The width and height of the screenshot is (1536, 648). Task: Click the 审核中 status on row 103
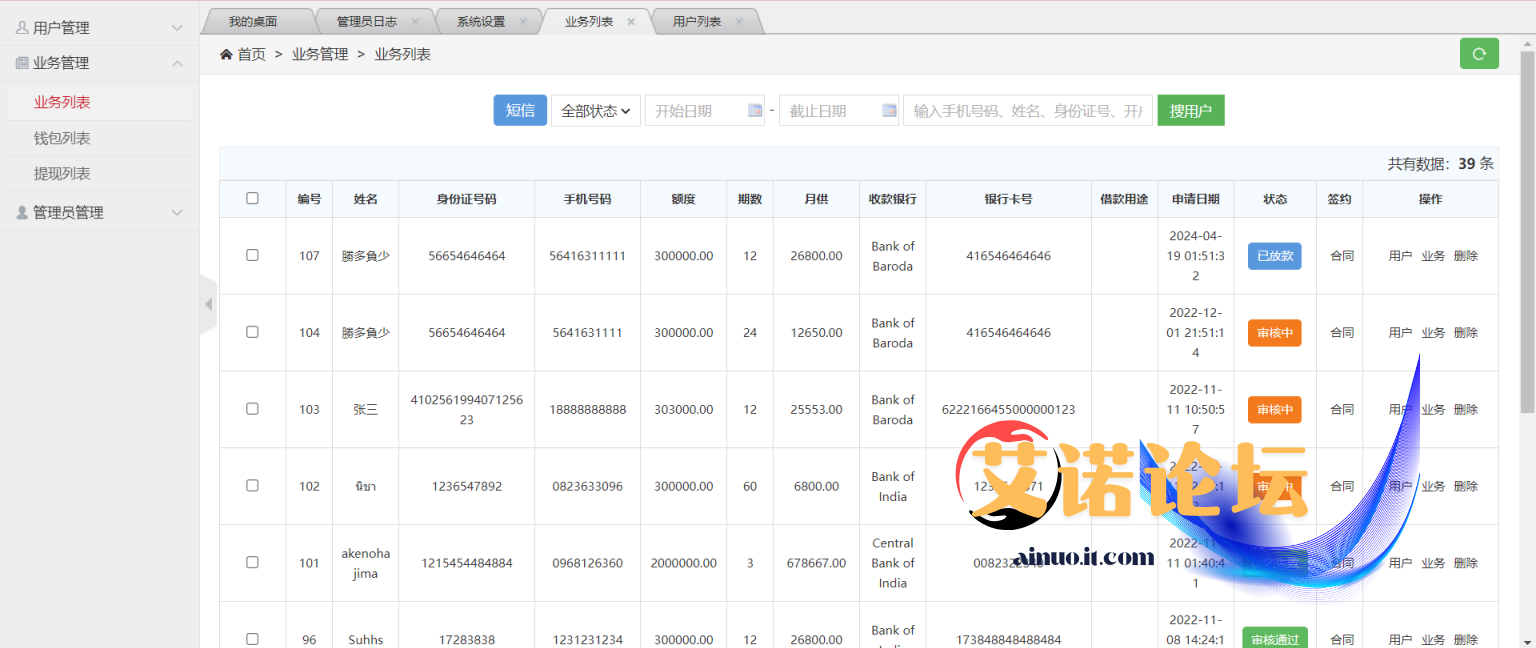click(1275, 409)
